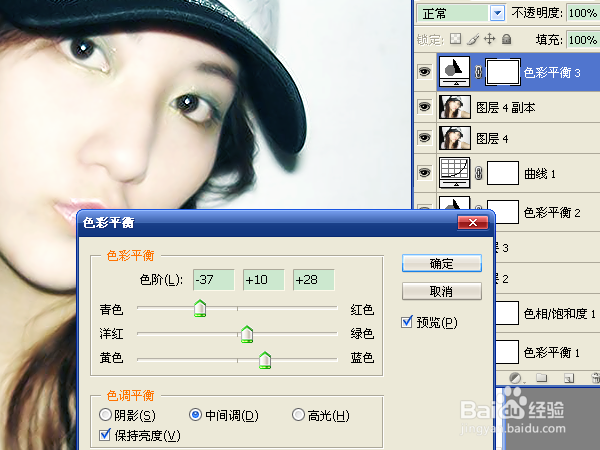The image size is (600, 450).
Task: Click the 图层 4 layer thumbnail
Action: pyautogui.click(x=455, y=138)
